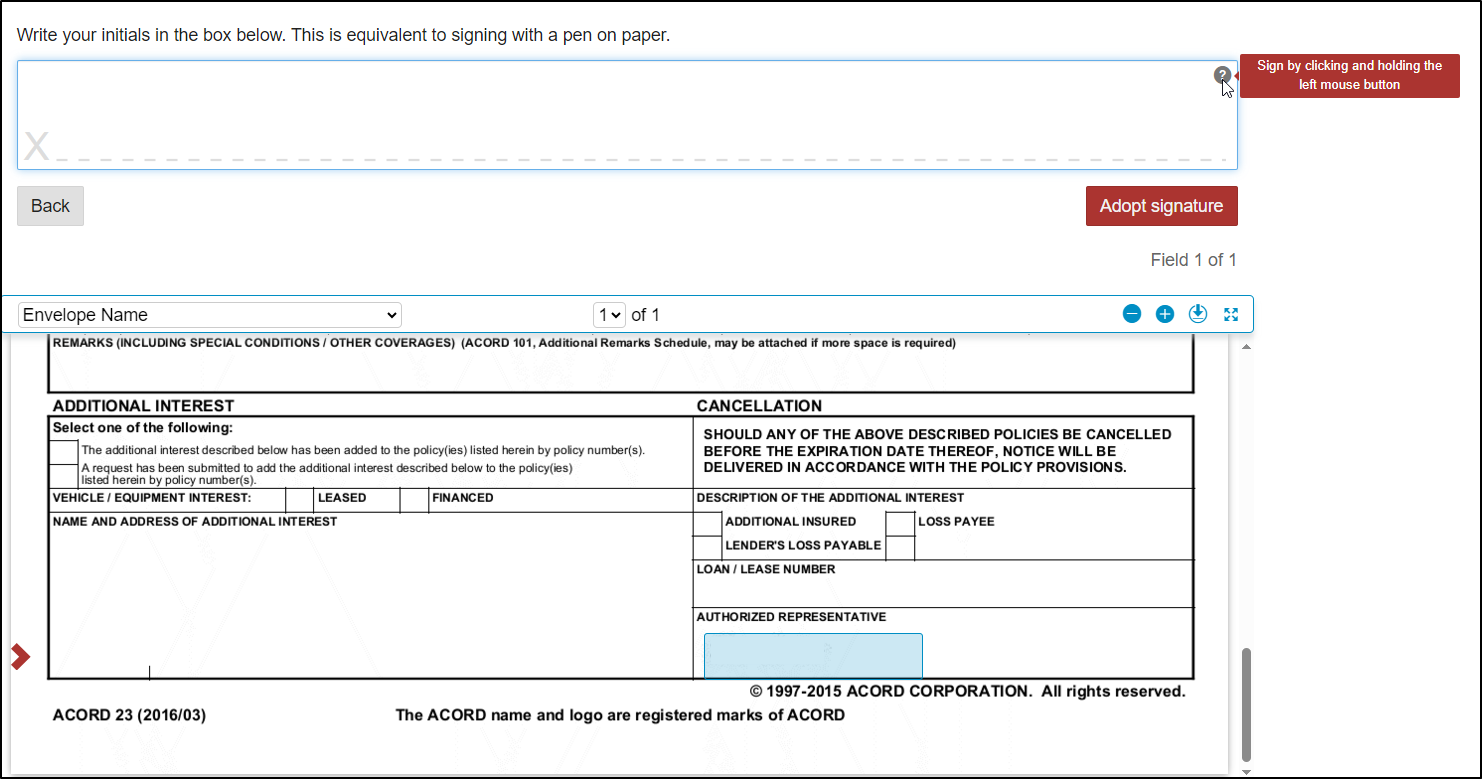Image resolution: width=1482 pixels, height=779 pixels.
Task: Click the 'of 1' page count text
Action: (646, 315)
